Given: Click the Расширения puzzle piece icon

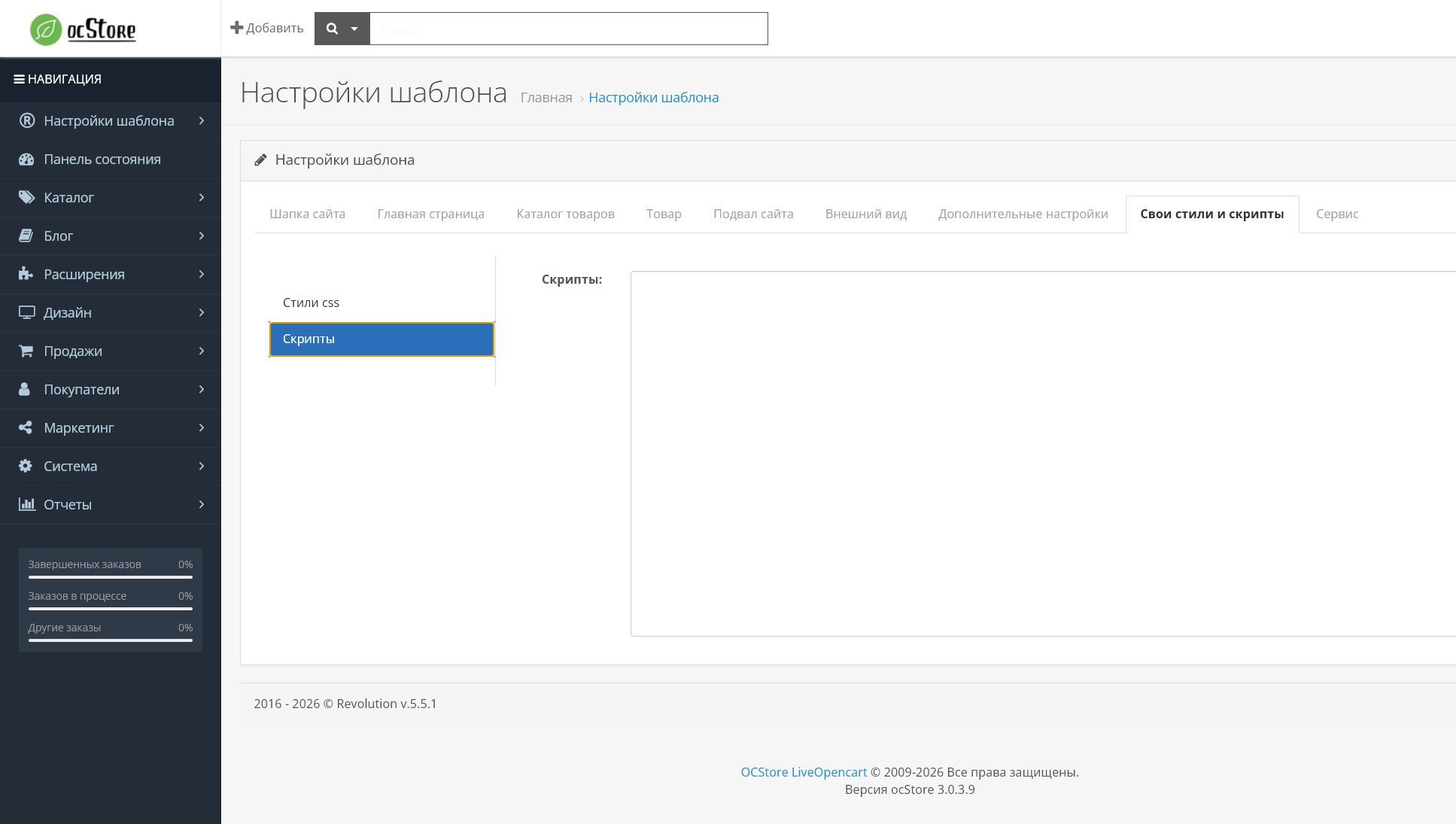Looking at the screenshot, I should pyautogui.click(x=26, y=274).
